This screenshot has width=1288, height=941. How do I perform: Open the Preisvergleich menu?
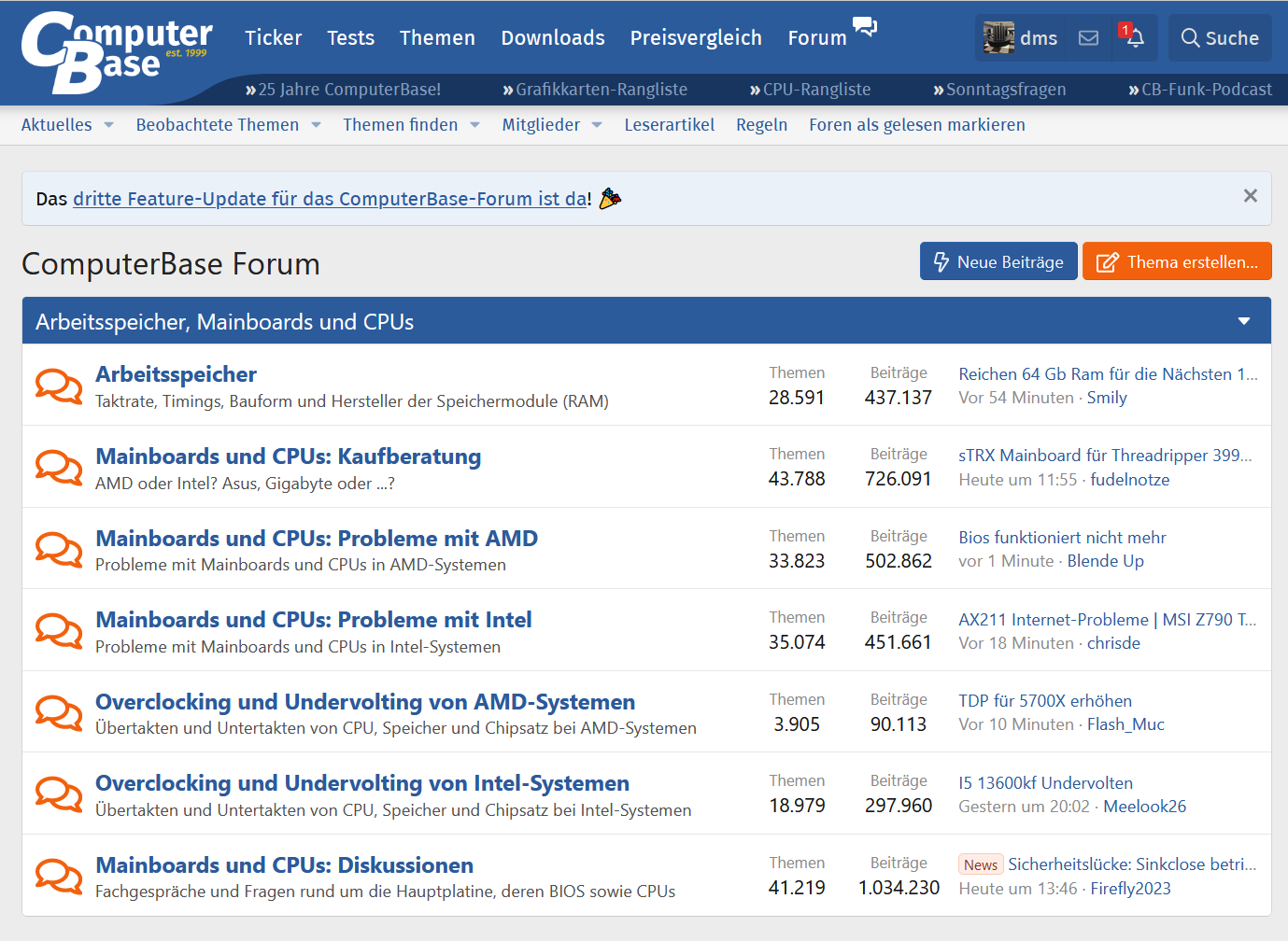click(696, 38)
